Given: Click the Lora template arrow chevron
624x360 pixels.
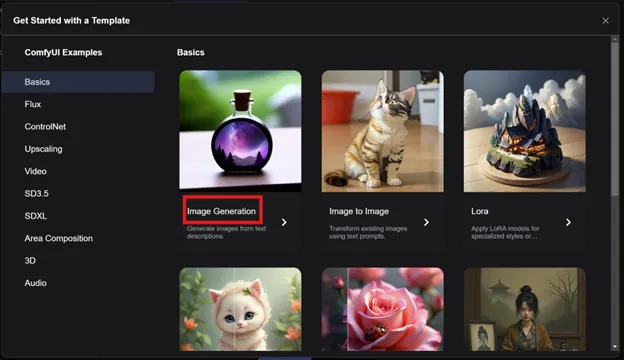Looking at the screenshot, I should point(568,222).
